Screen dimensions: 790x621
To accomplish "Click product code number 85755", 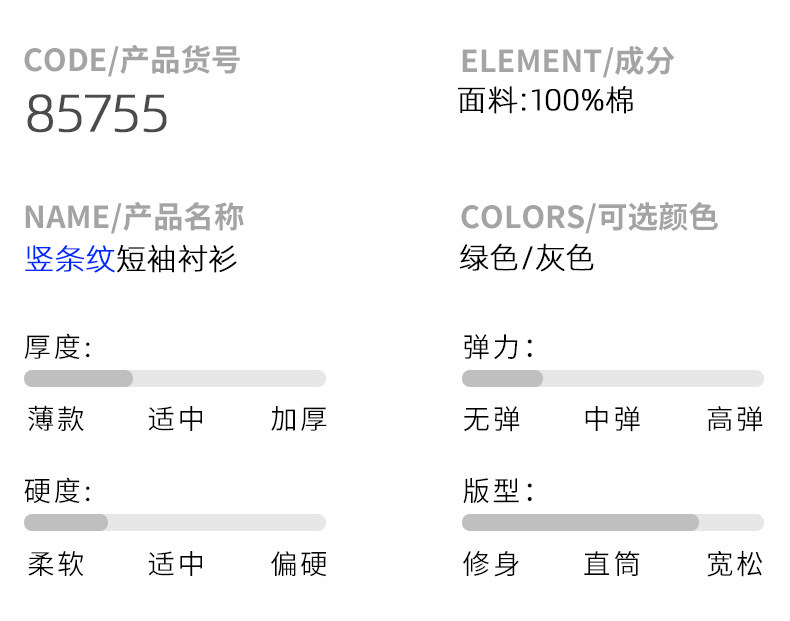I will coord(97,114).
